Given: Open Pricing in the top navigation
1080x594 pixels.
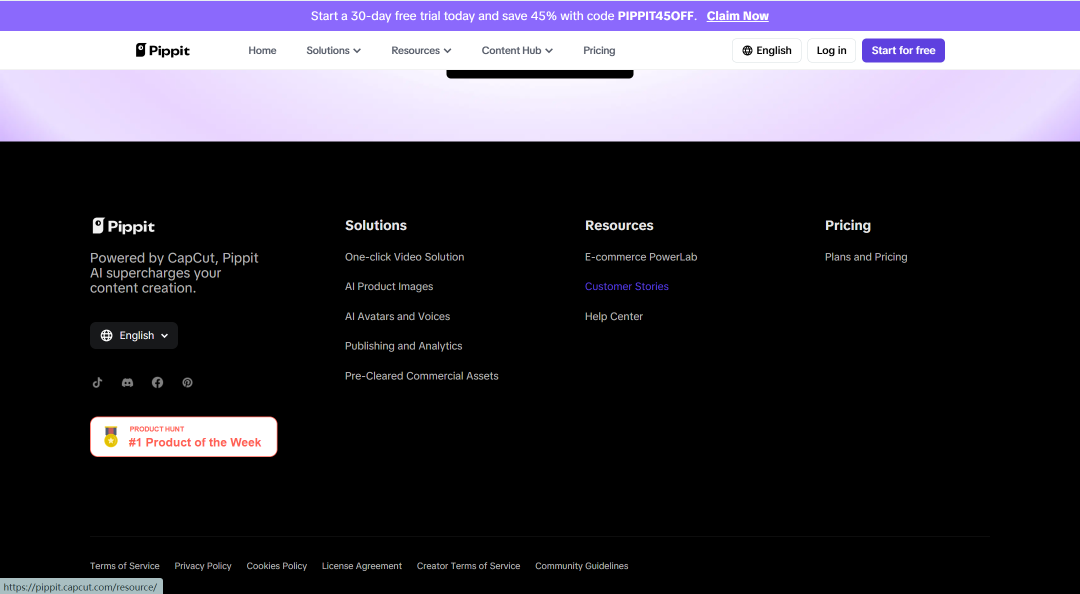Looking at the screenshot, I should [x=599, y=50].
